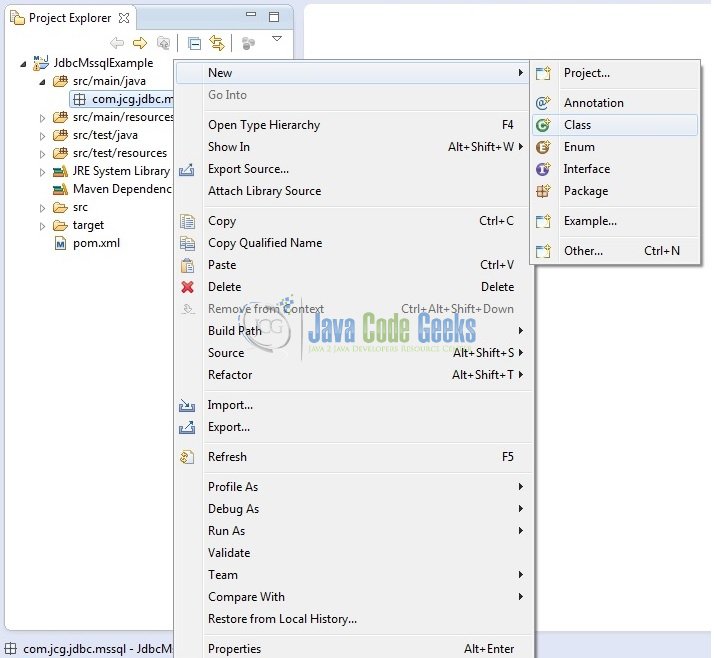Choose Validate from context menu
Viewport: 714px width, 658px height.
pyautogui.click(x=353, y=553)
